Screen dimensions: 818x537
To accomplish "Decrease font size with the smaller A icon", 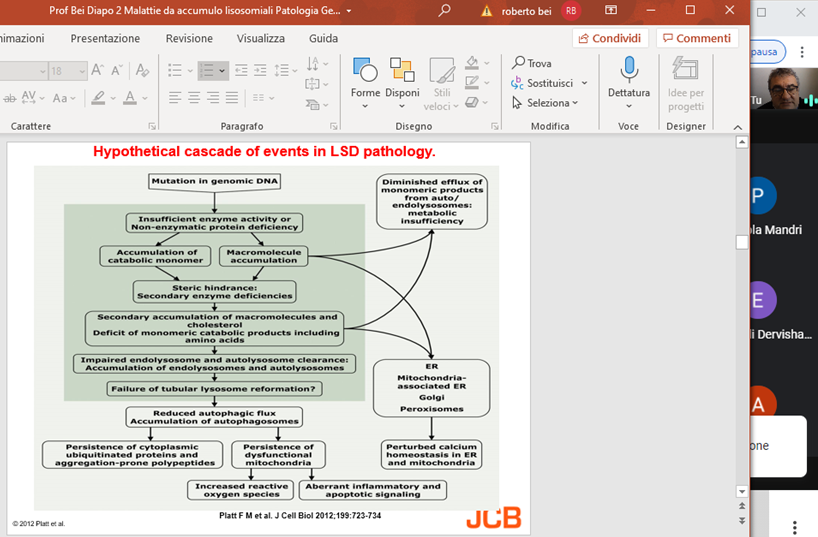I will coord(117,69).
